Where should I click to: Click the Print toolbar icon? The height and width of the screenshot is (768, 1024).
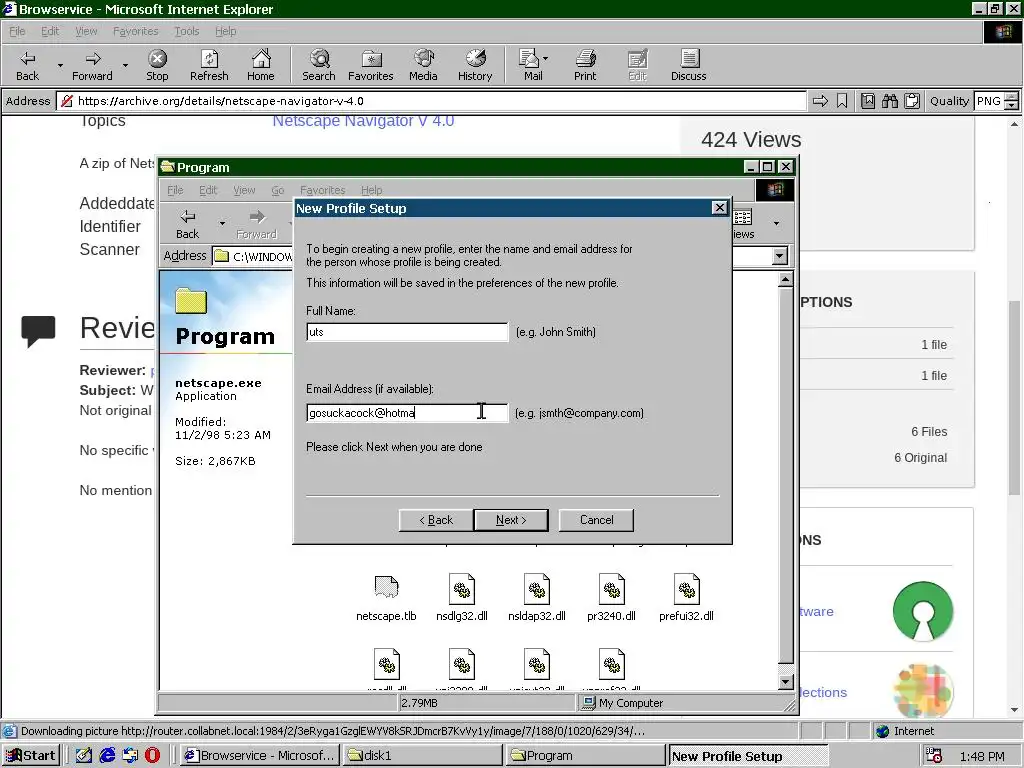pyautogui.click(x=585, y=65)
